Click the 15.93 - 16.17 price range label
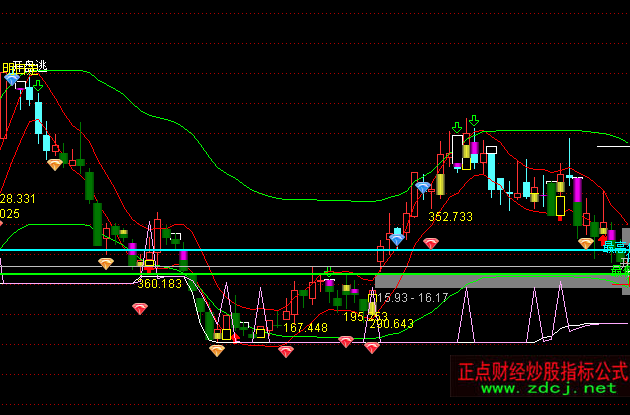Viewport: 630px width, 415px height. (415, 297)
